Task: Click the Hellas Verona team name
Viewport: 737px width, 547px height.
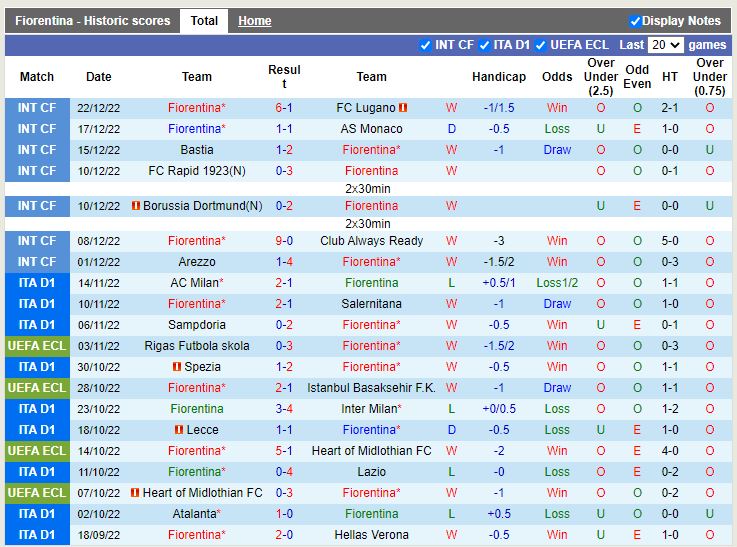Action: pyautogui.click(x=371, y=535)
